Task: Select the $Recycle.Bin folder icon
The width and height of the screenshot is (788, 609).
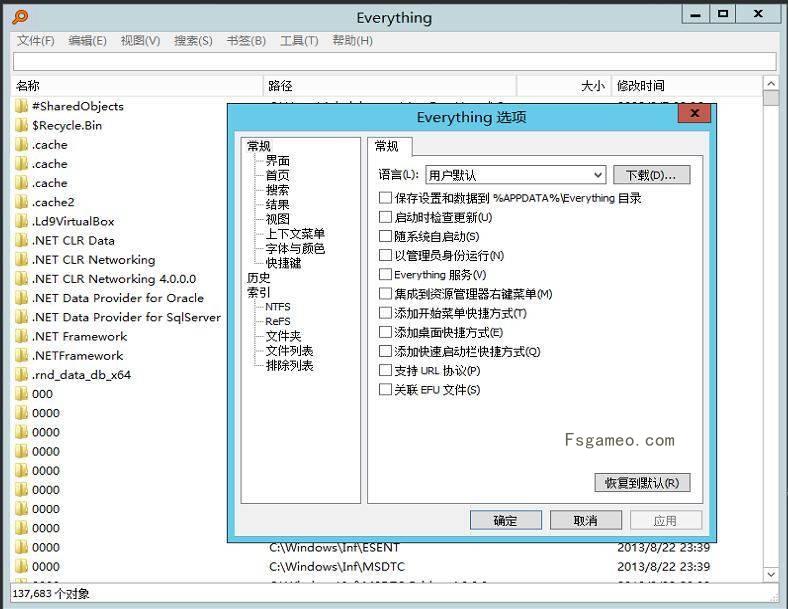Action: (21, 125)
